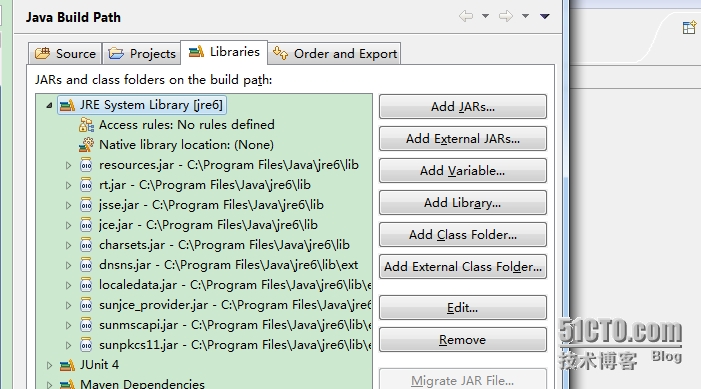Select Native library location: (None) row

pos(186,145)
